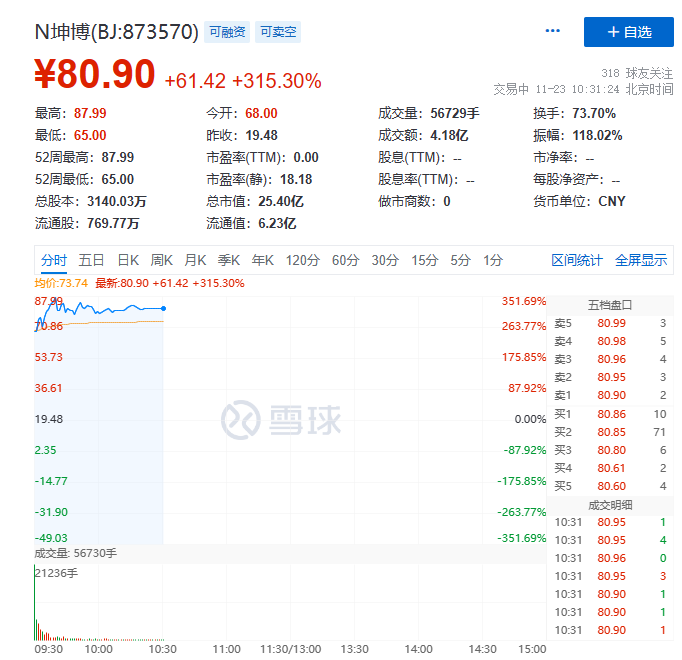
Task: Switch to the 日K chart tab
Action: coord(128,260)
